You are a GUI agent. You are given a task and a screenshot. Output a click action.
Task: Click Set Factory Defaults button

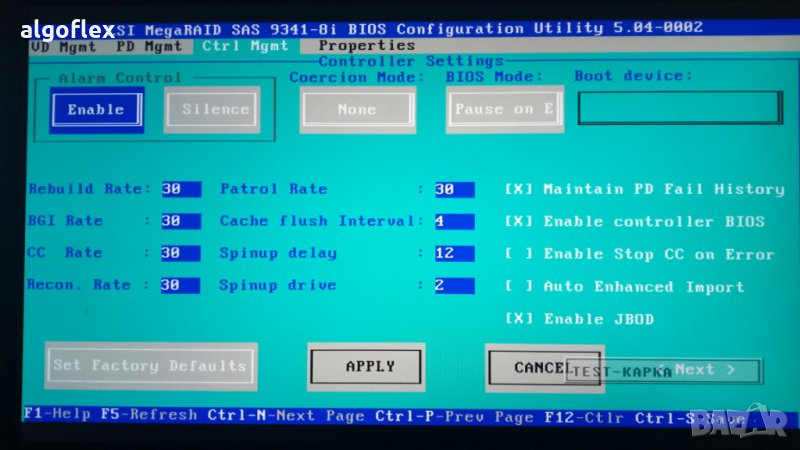coord(150,366)
